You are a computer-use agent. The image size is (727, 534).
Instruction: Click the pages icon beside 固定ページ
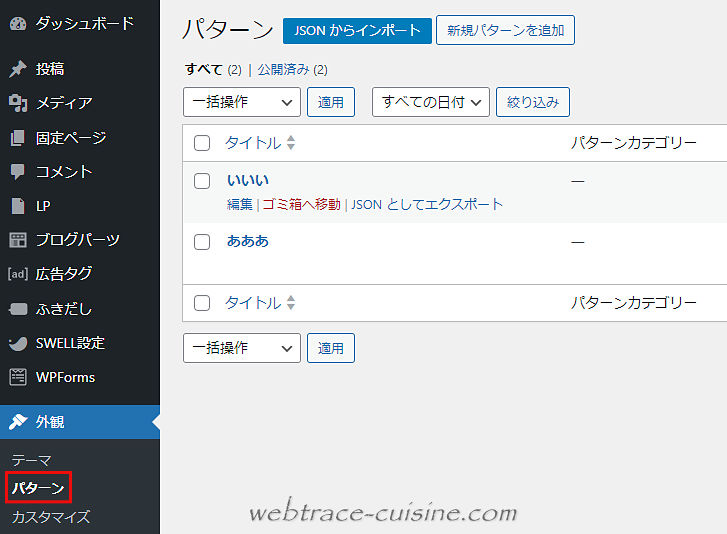coord(18,138)
